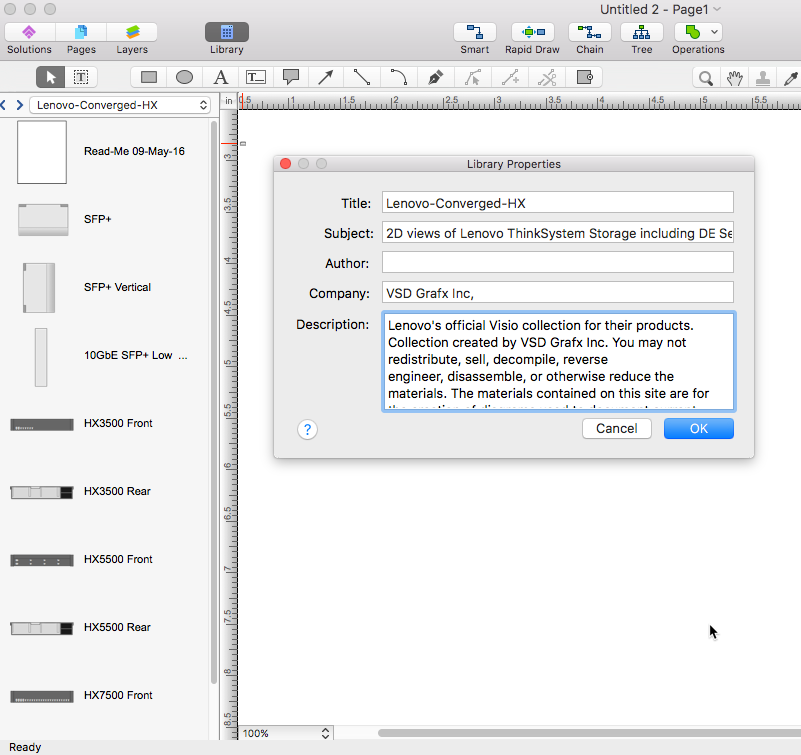Select the Tree connection mode

[642, 32]
